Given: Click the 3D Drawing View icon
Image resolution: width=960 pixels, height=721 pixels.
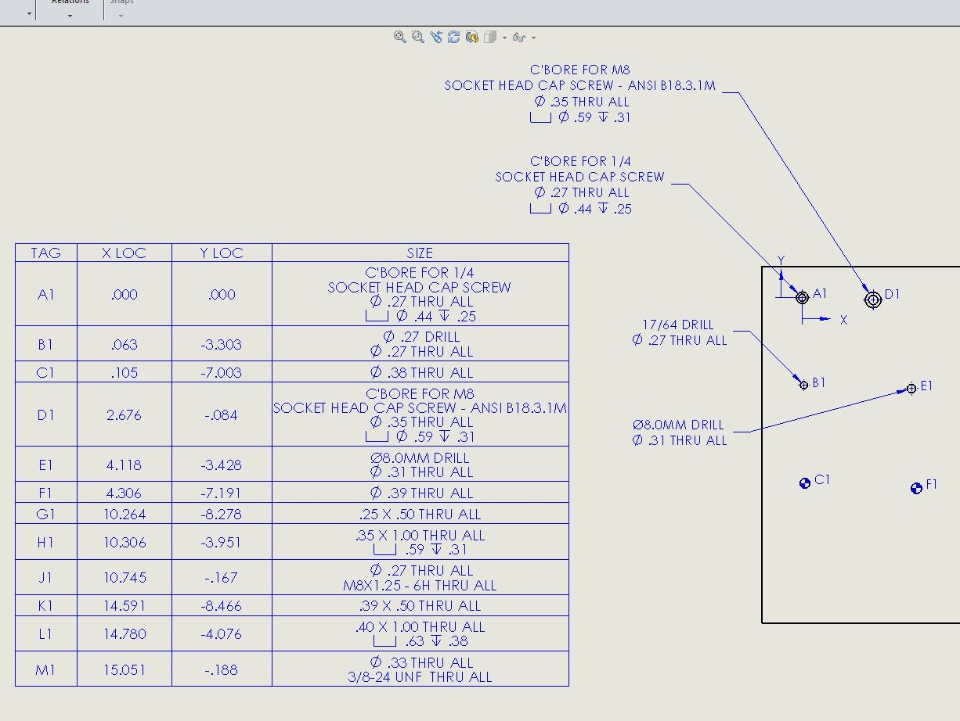Looking at the screenshot, I should pyautogui.click(x=471, y=37).
